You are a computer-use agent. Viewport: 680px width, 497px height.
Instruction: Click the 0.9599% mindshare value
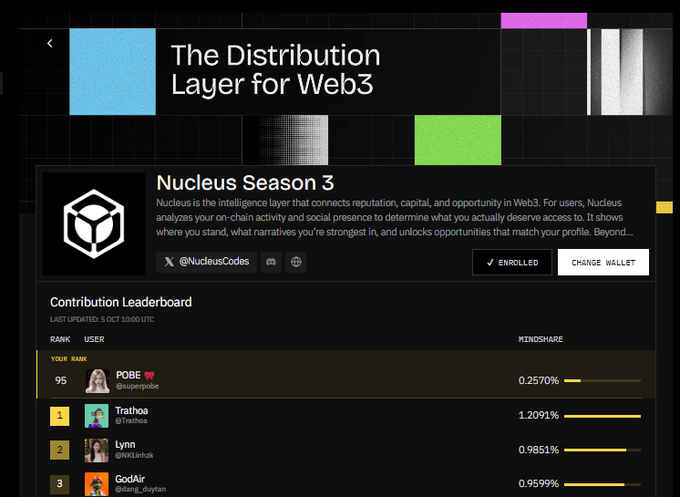(x=539, y=484)
